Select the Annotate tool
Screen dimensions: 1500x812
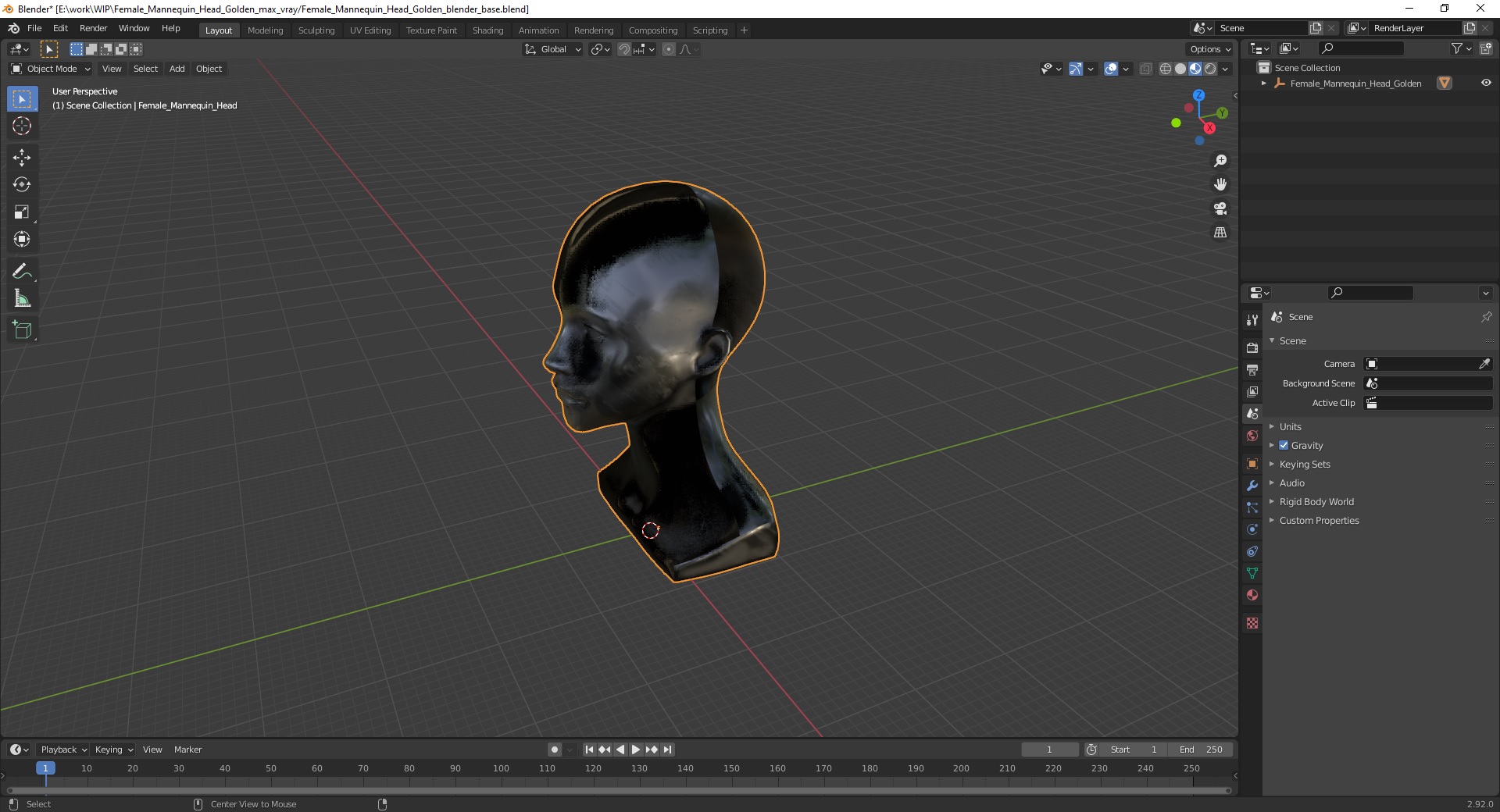22,272
